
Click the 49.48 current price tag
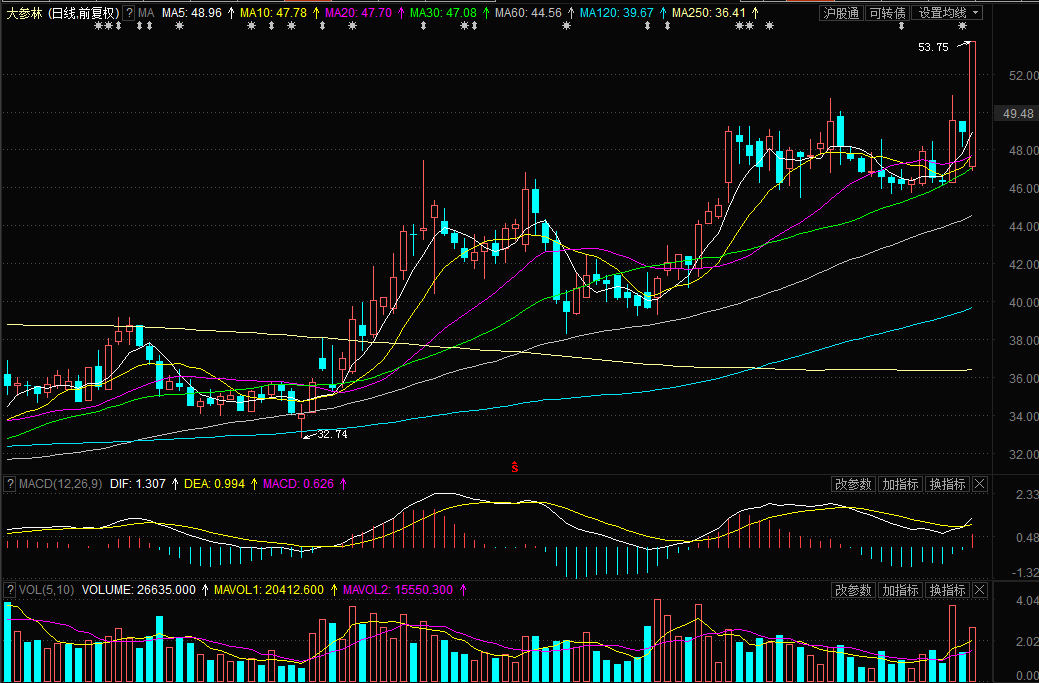tap(1017, 114)
